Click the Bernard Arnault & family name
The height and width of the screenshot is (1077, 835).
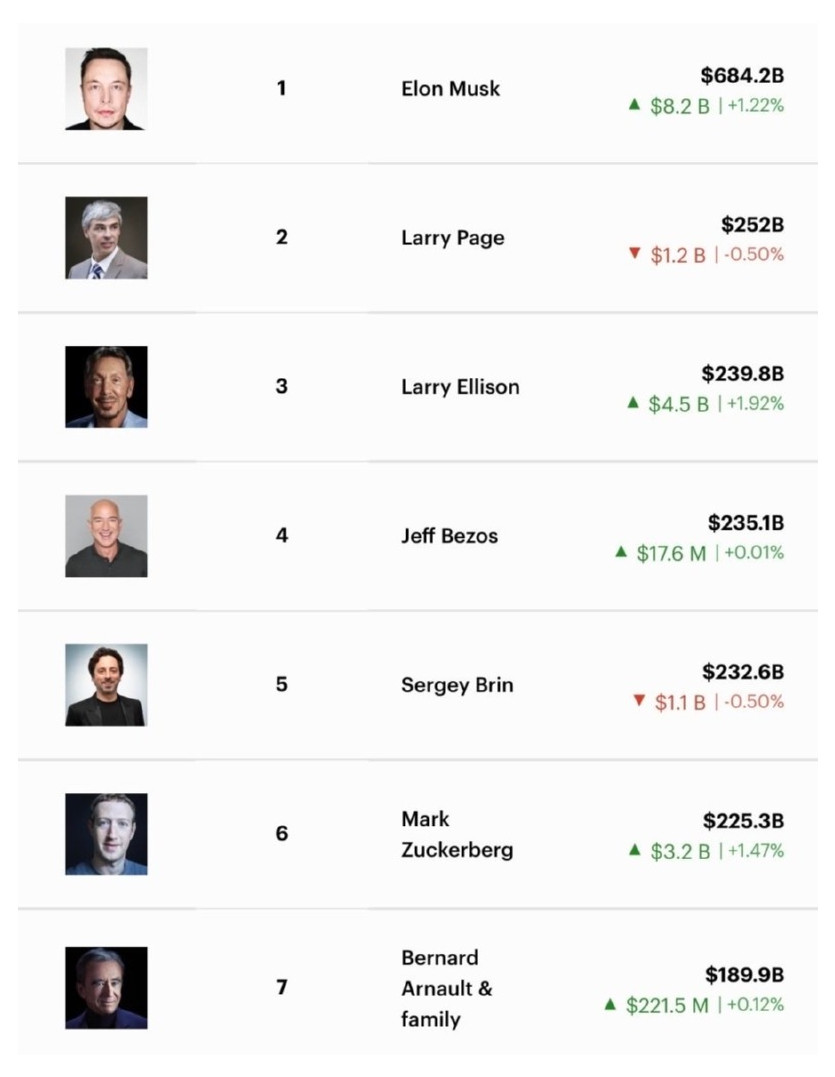446,988
